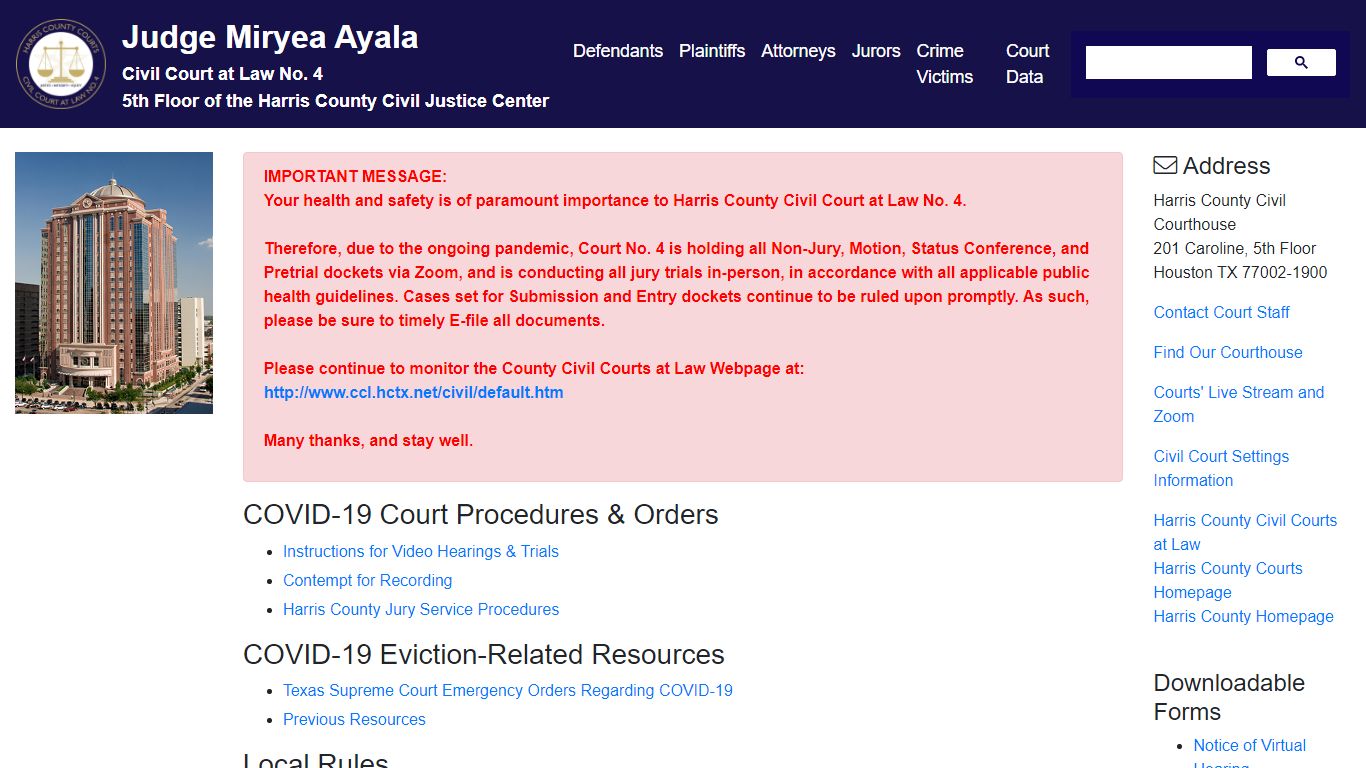The width and height of the screenshot is (1366, 768).
Task: Focus the site search input field
Action: pyautogui.click(x=1169, y=62)
